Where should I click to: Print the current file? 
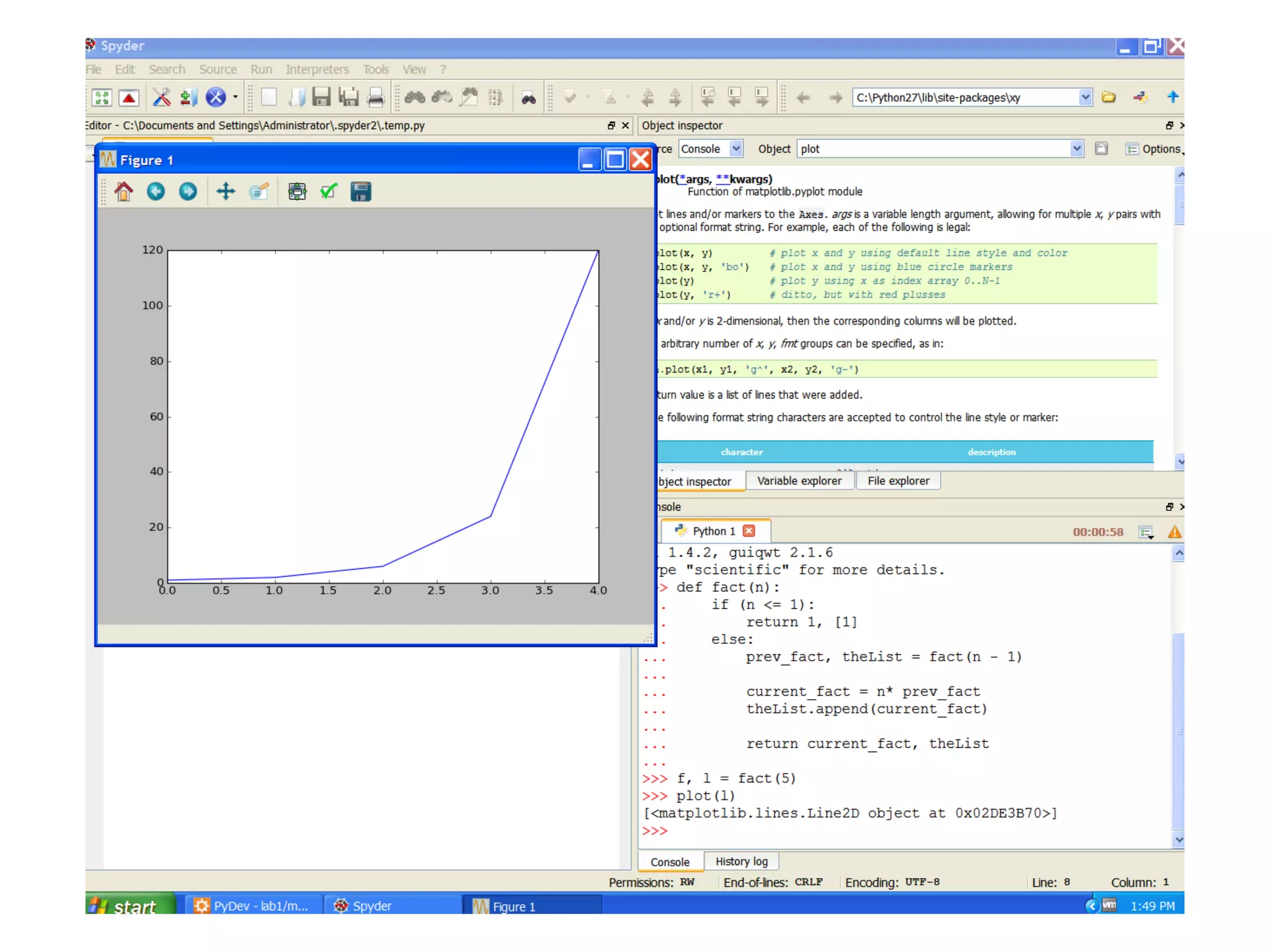376,97
